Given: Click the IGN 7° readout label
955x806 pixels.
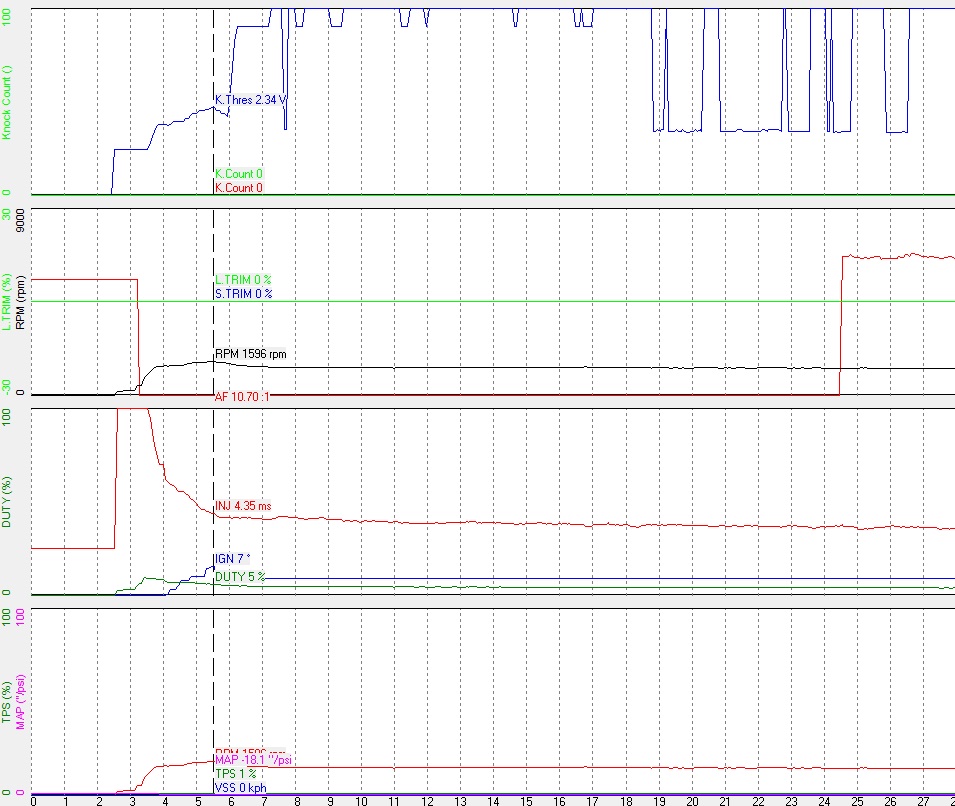Looking at the screenshot, I should pos(229,559).
